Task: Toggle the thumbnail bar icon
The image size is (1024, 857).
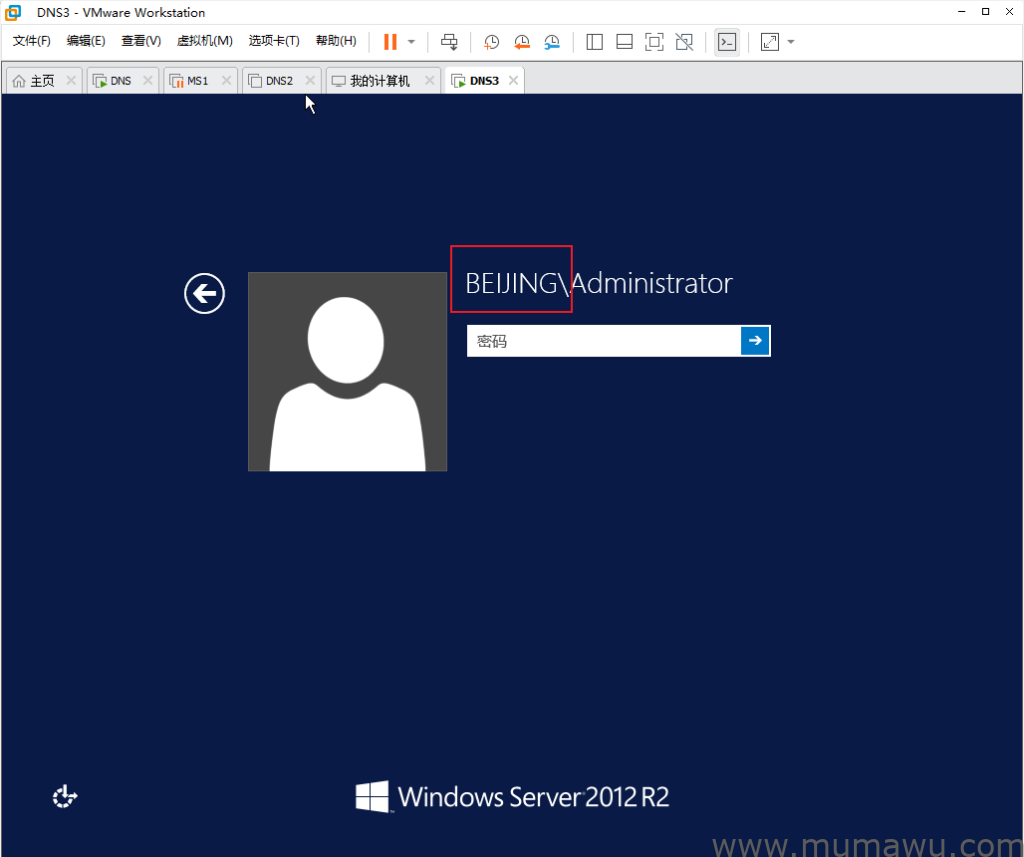Action: pos(624,42)
